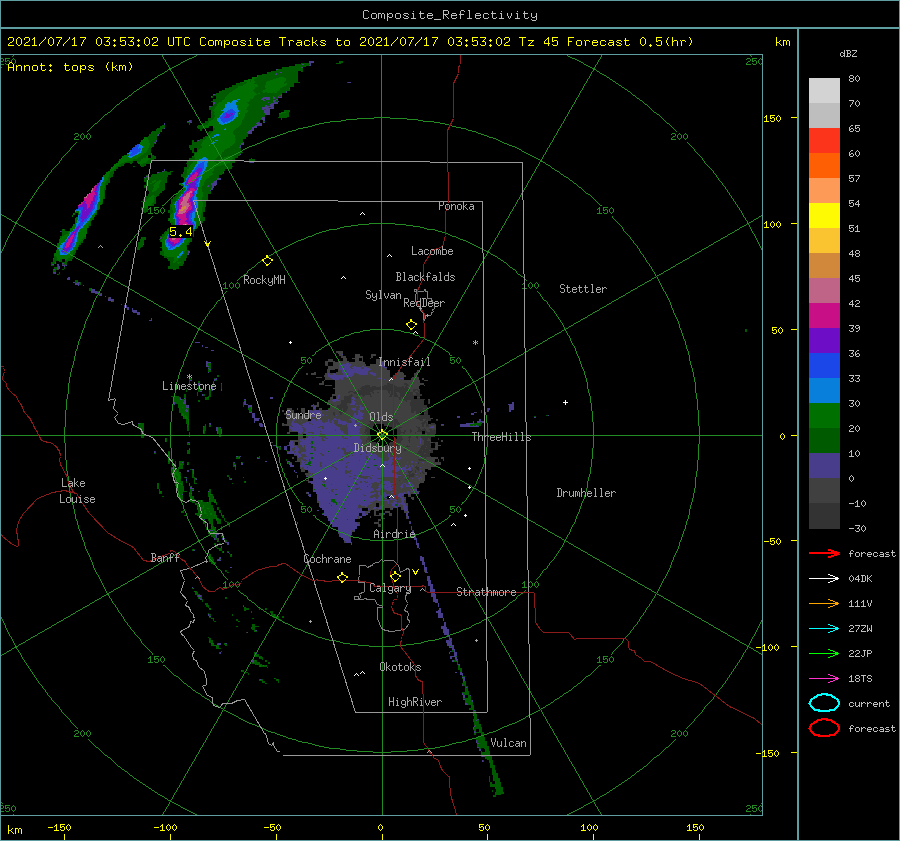
Task: Click the HighRiver town label
Action: [415, 702]
